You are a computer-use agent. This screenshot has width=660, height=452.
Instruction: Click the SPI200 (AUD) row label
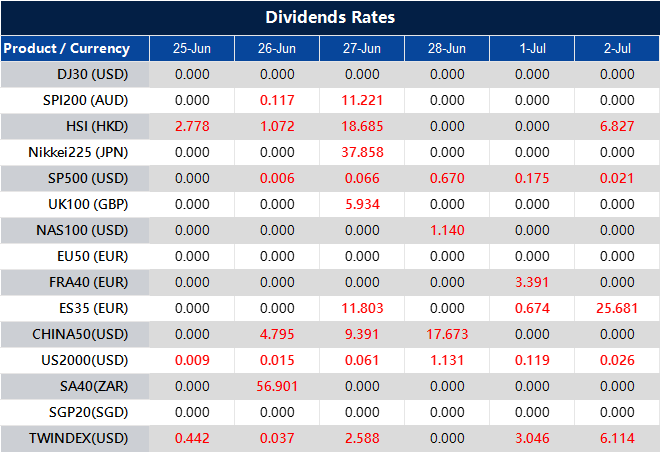coord(86,100)
